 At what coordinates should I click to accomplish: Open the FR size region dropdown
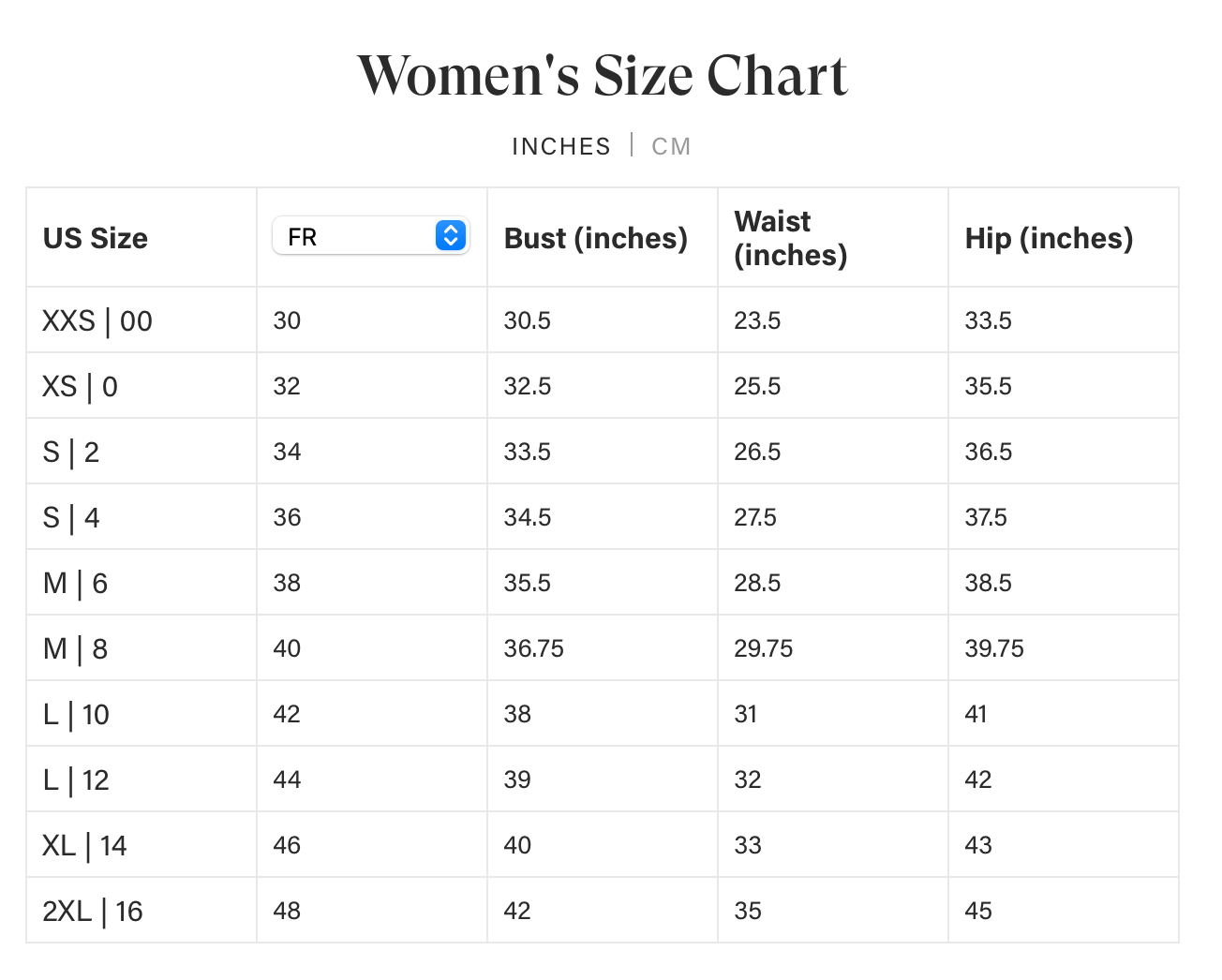tap(370, 236)
